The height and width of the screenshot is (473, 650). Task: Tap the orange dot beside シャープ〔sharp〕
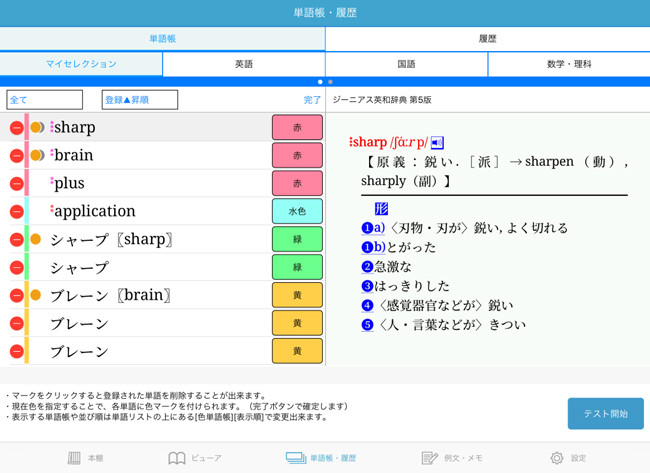tap(36, 239)
